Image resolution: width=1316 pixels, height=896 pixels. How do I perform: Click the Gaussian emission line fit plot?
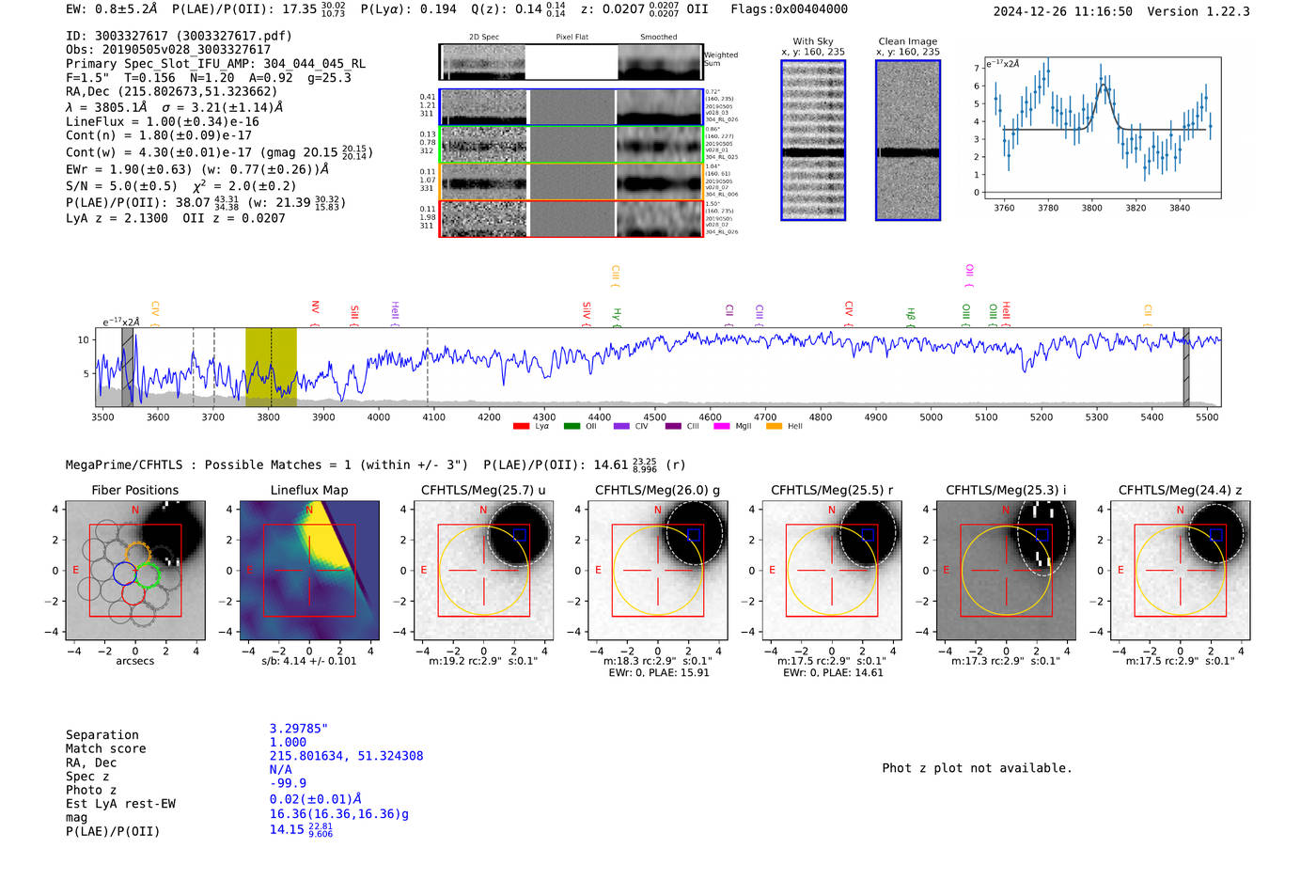pos(1103,128)
